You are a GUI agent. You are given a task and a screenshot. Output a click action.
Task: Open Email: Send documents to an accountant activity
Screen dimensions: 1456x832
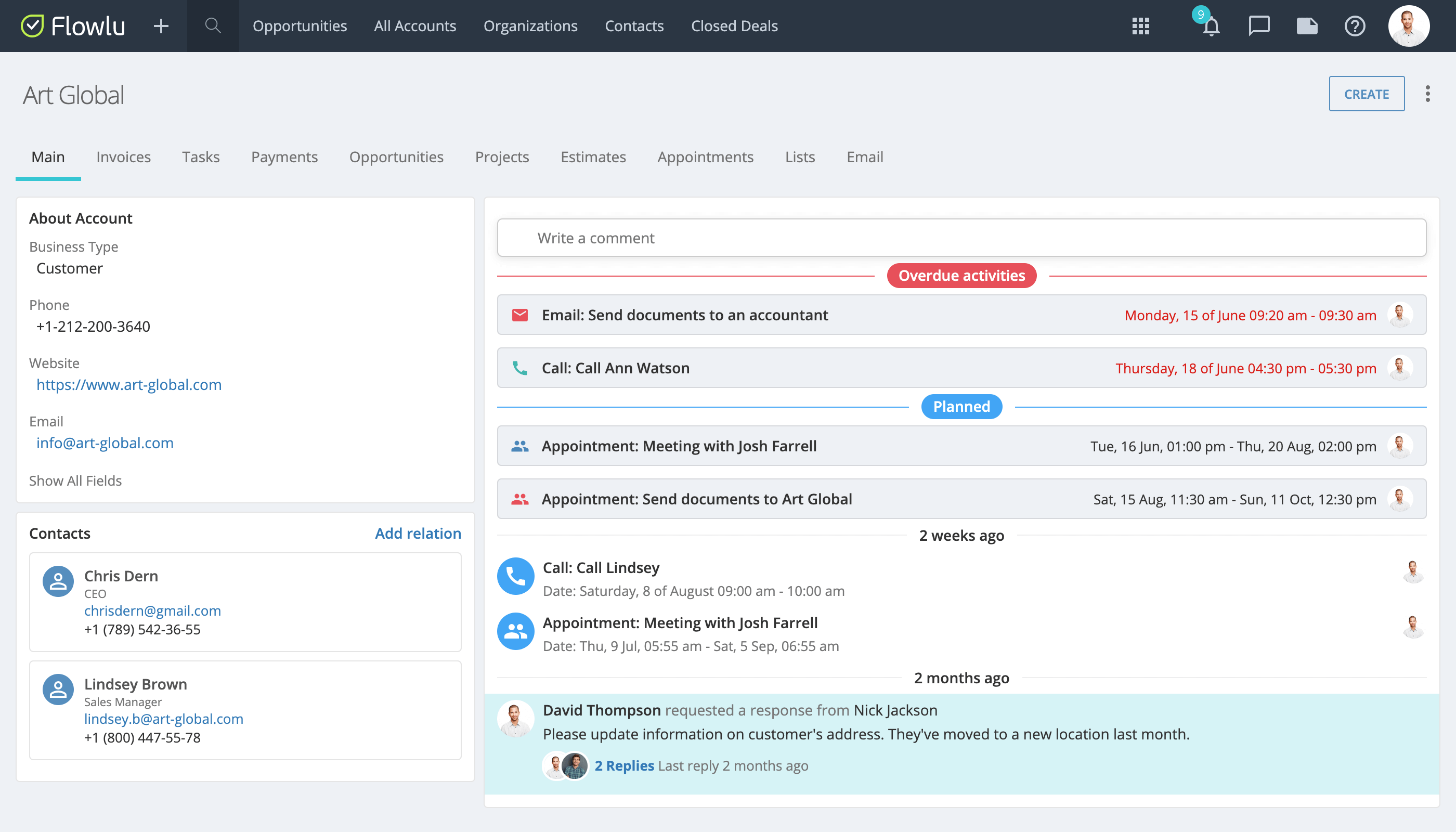(684, 315)
